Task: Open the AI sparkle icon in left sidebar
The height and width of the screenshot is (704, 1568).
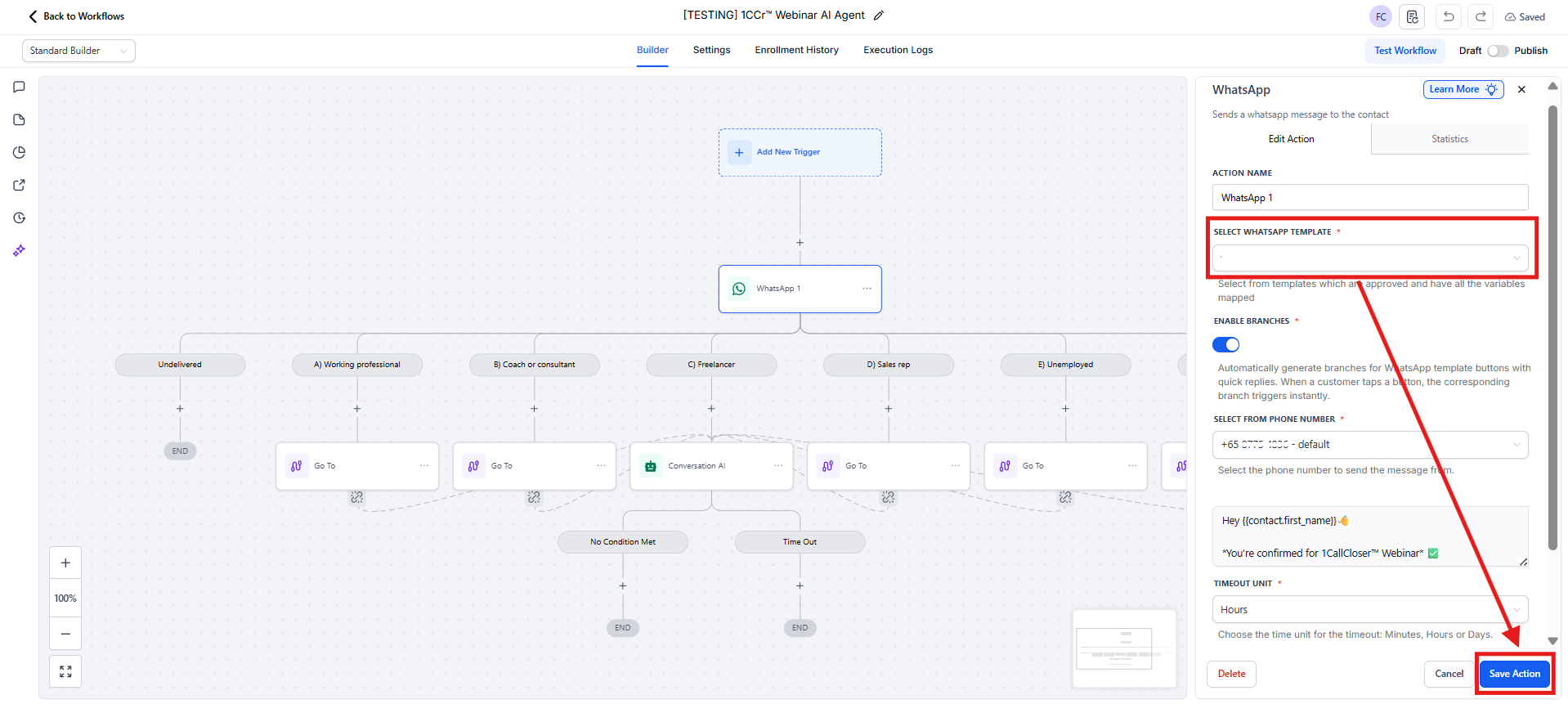Action: point(20,250)
